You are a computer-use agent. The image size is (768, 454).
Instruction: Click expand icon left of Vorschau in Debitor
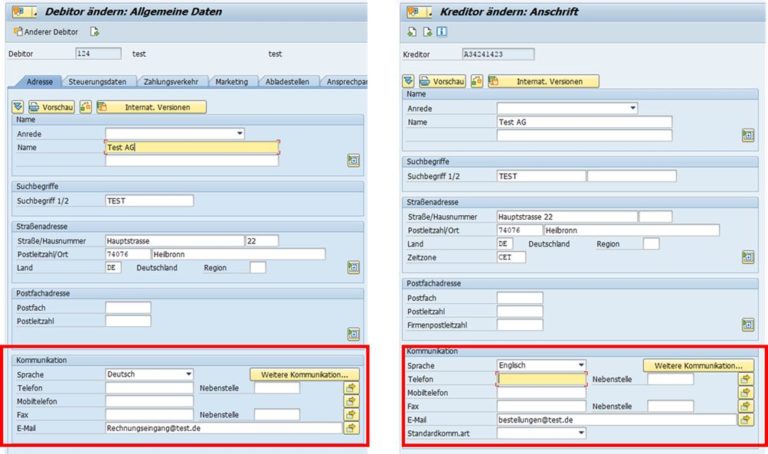pyautogui.click(x=18, y=107)
